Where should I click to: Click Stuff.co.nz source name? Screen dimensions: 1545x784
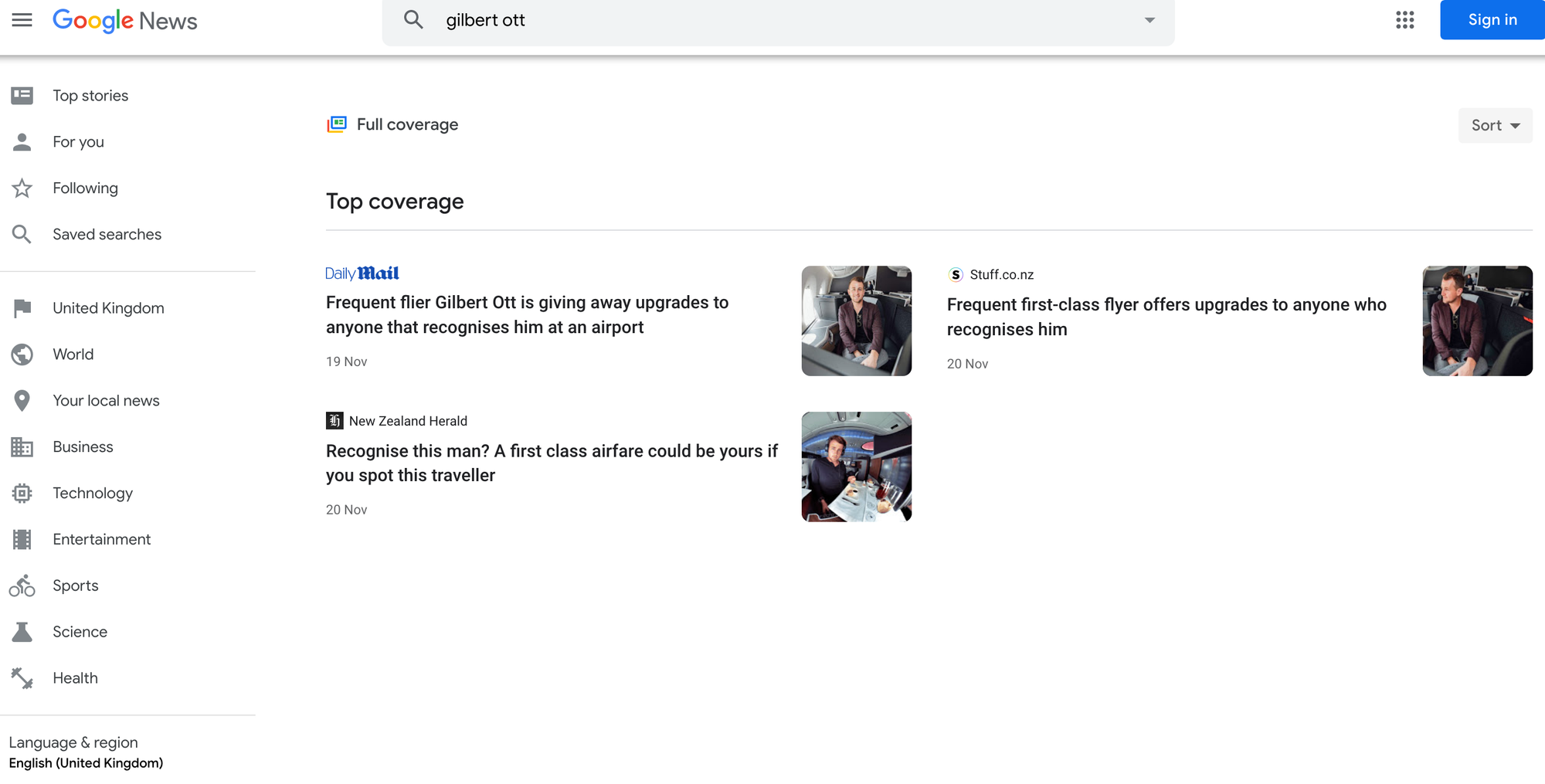(x=1001, y=274)
